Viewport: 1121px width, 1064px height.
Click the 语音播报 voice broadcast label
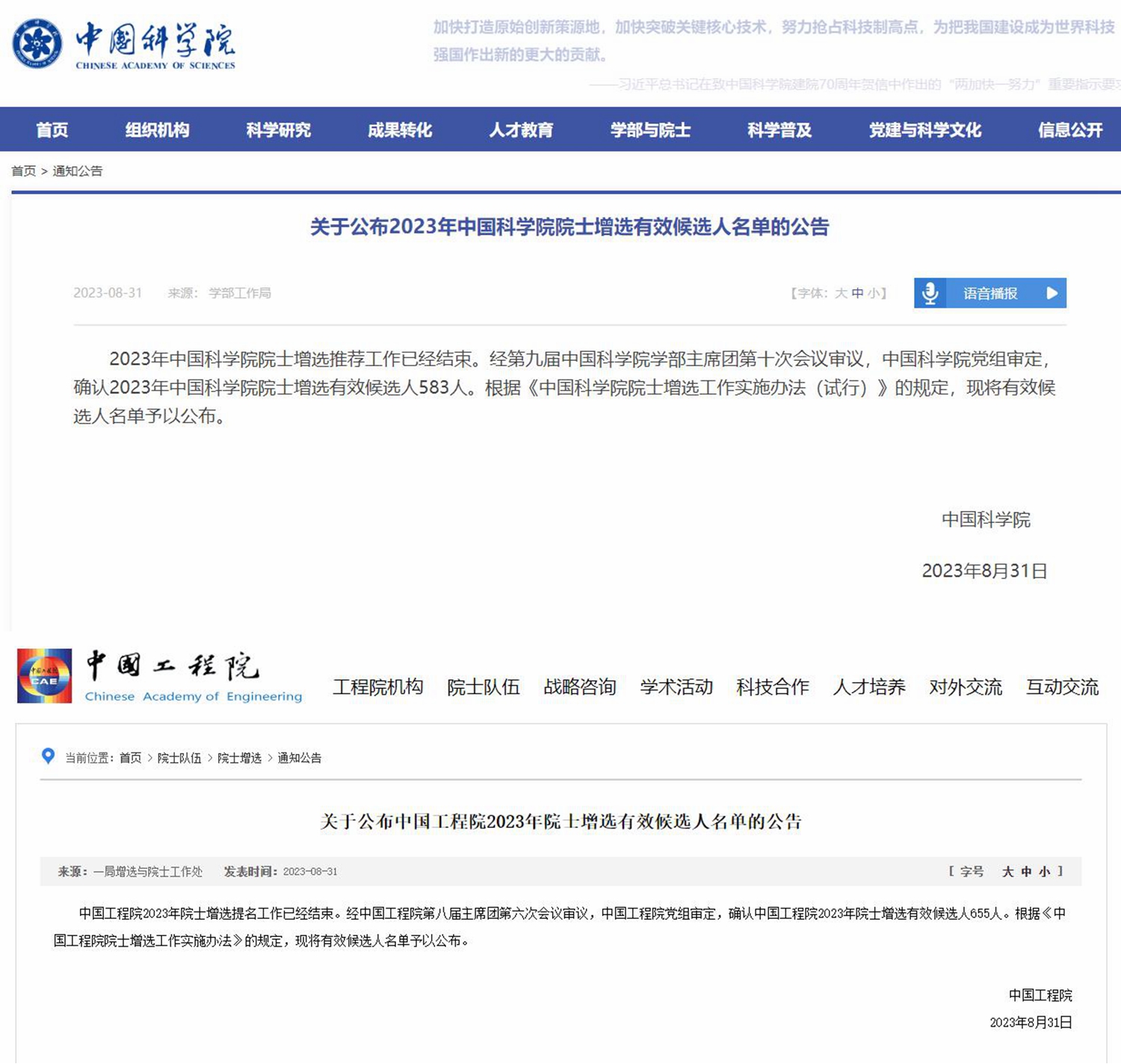tap(989, 293)
